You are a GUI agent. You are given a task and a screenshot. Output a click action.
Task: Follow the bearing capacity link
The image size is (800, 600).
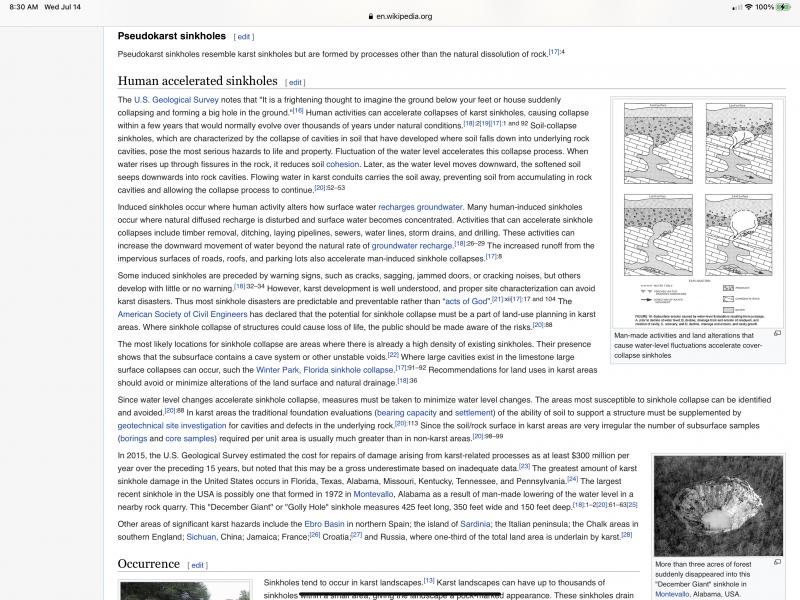407,413
